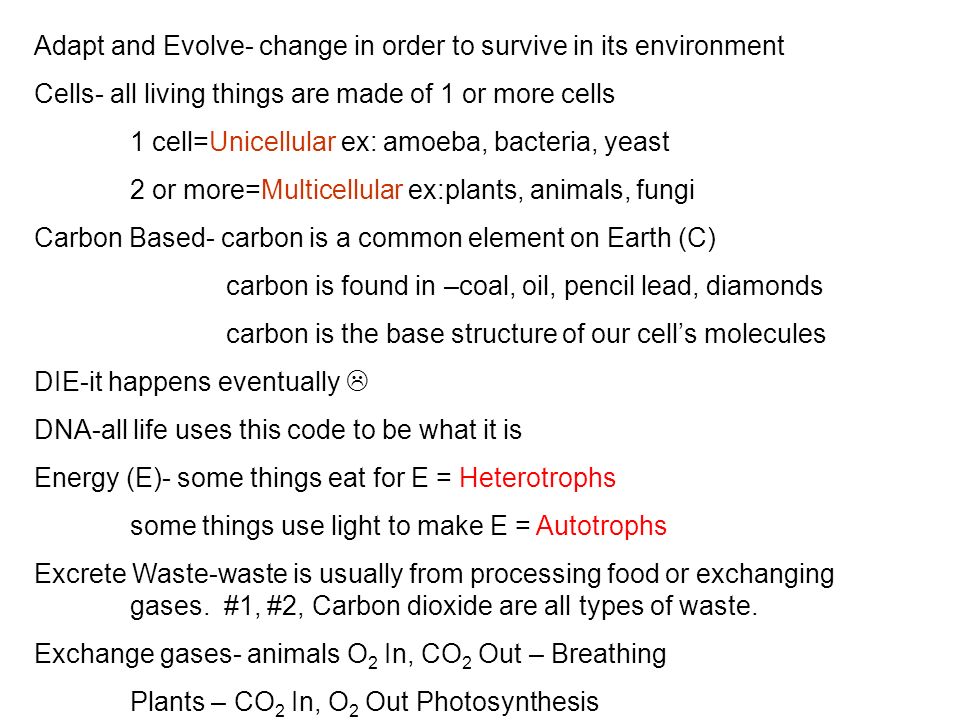This screenshot has width=960, height=720.
Task: Click the word DIE-it
Action: pos(69,382)
